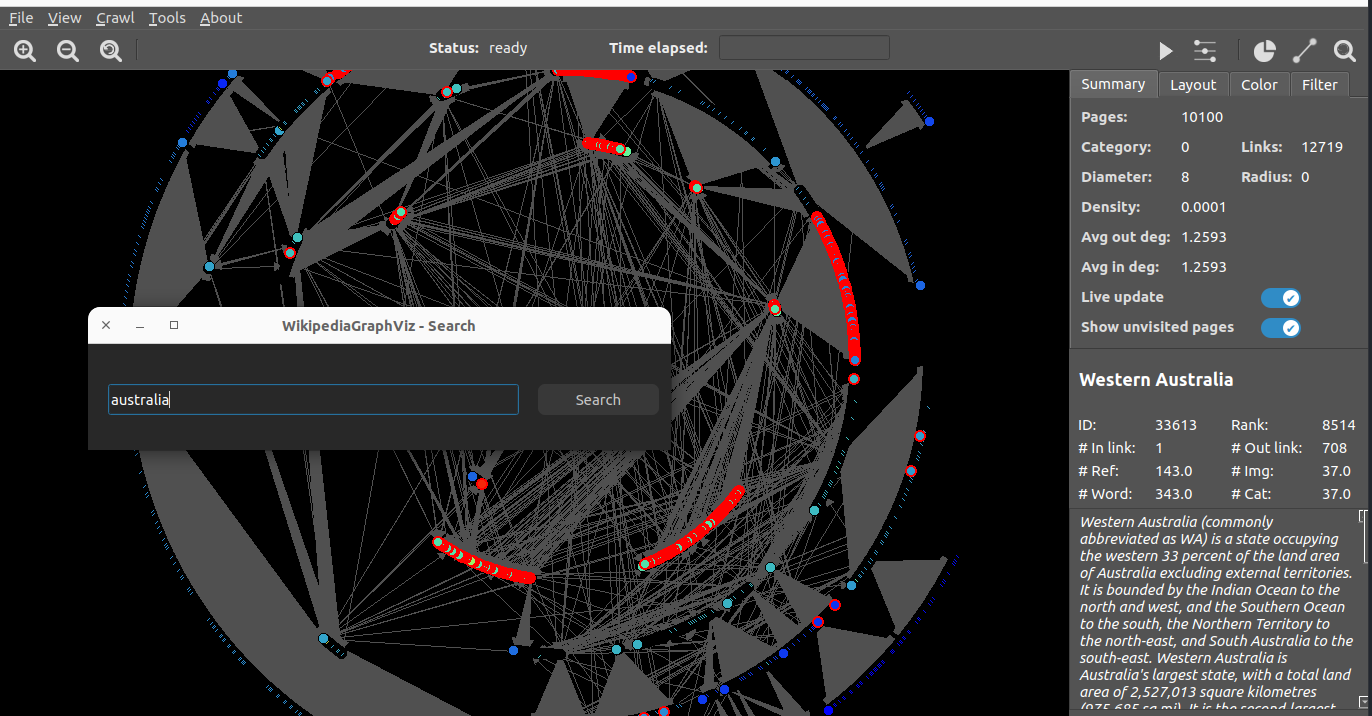
Task: Switch to the Color tab
Action: (x=1259, y=85)
